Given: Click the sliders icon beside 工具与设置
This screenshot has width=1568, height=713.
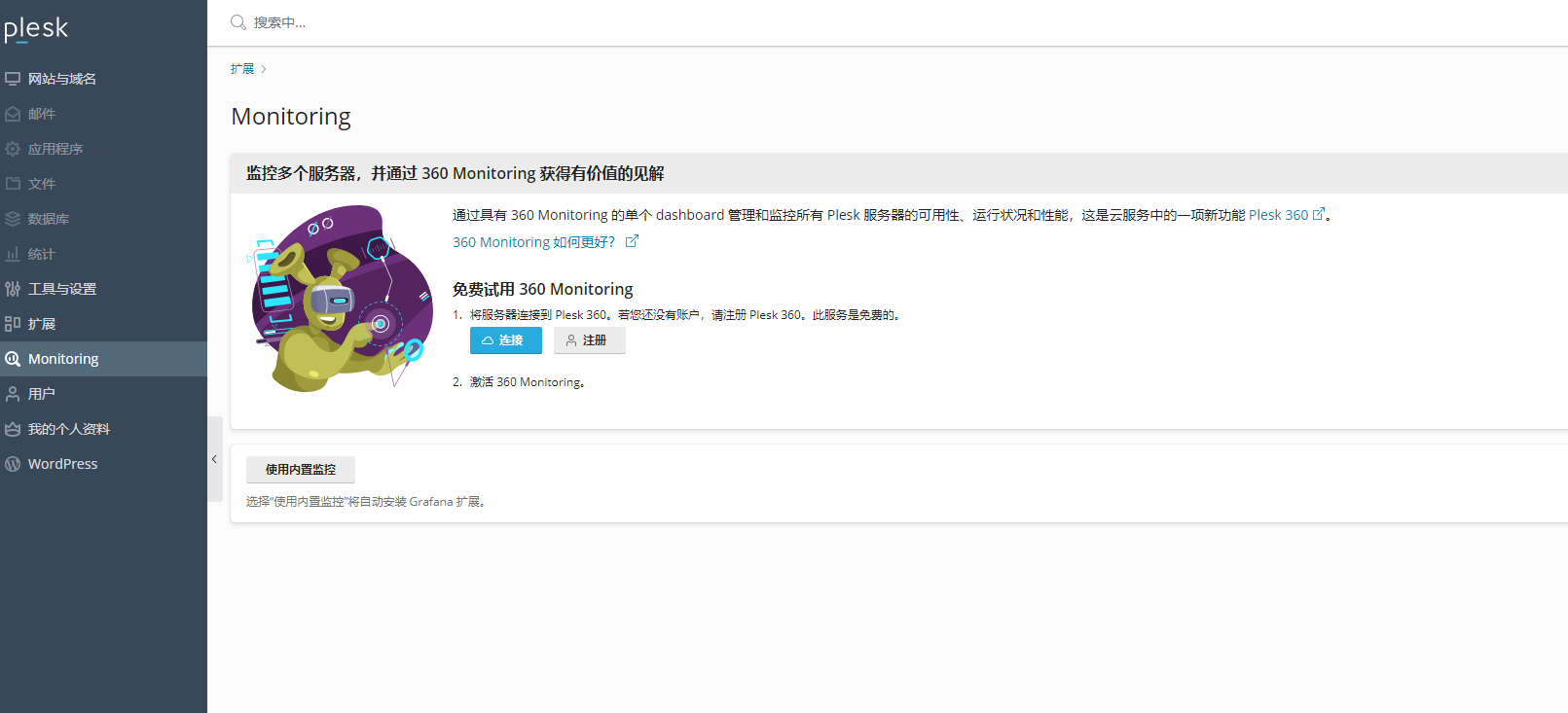Looking at the screenshot, I should coord(13,289).
